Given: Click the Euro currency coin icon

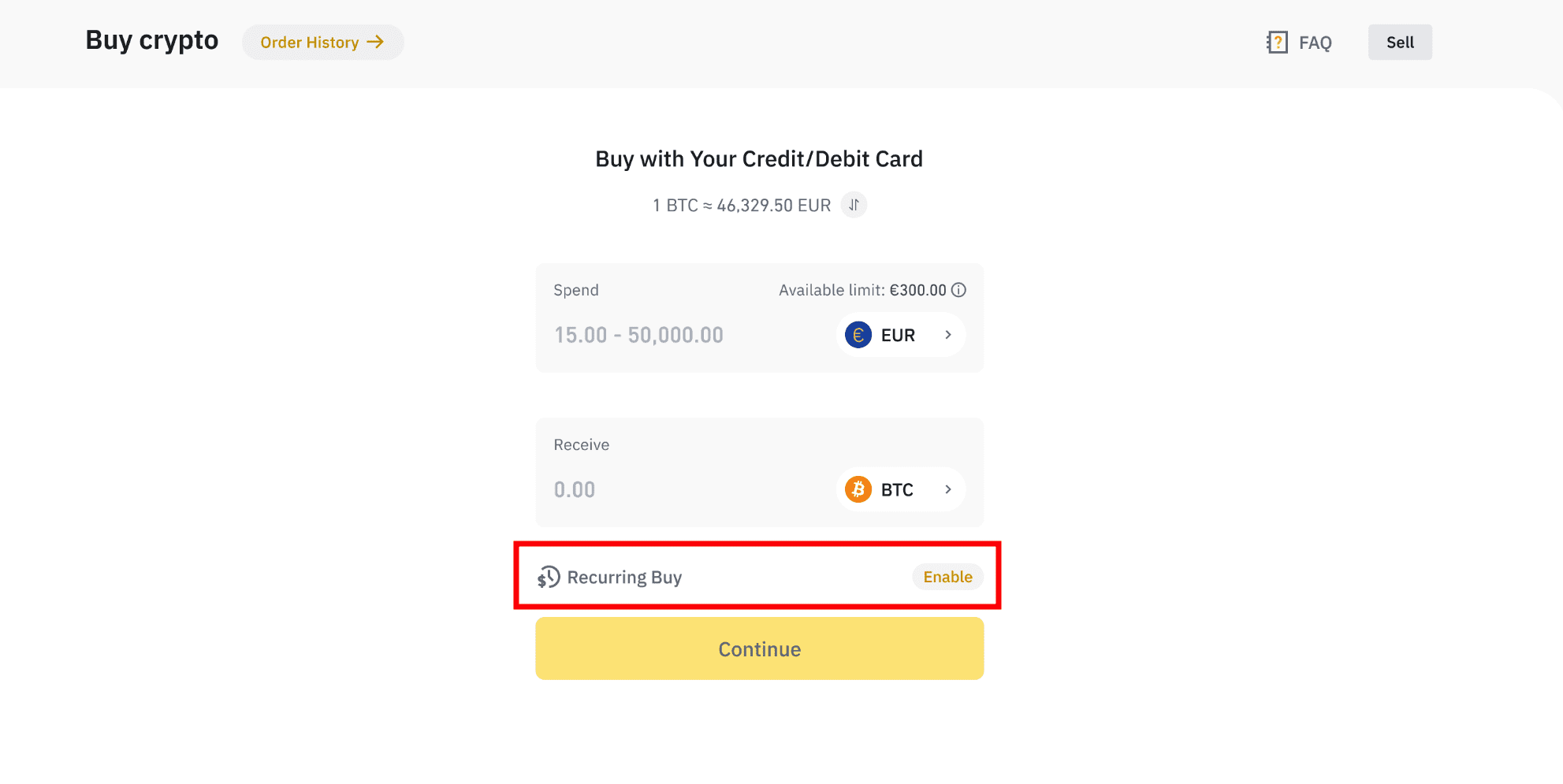Looking at the screenshot, I should (858, 335).
